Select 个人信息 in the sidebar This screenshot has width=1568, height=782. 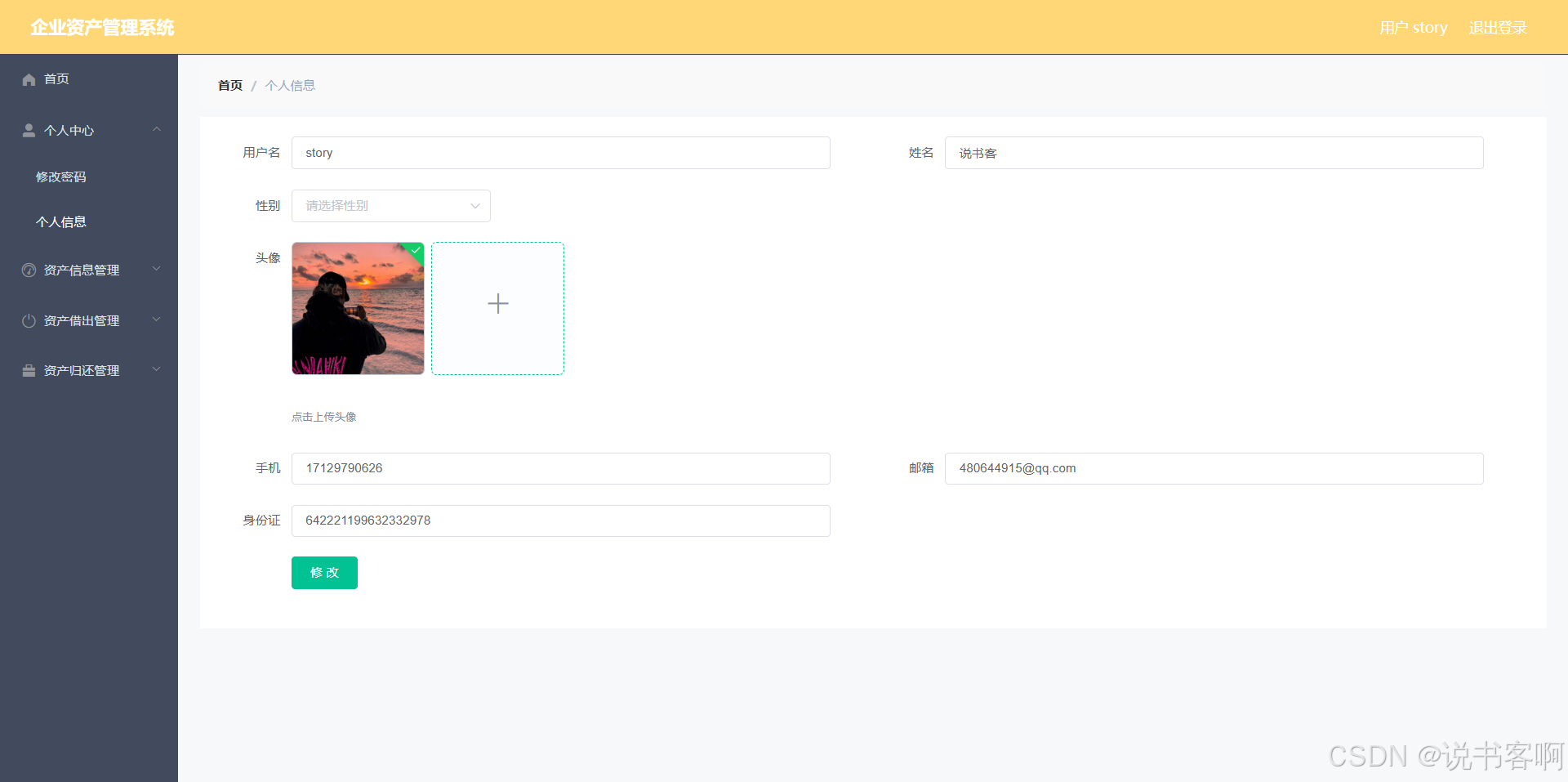(x=61, y=221)
